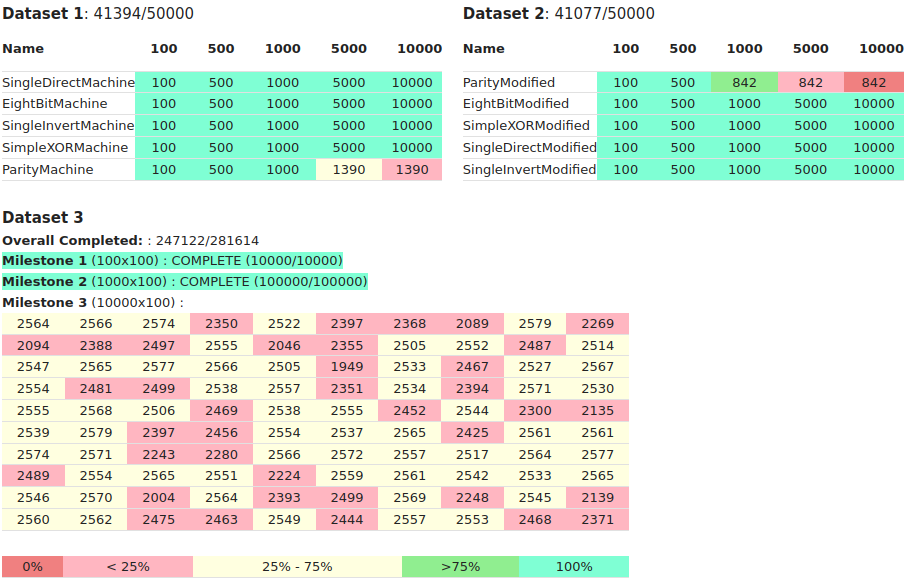Select the SingleDirectMachine row label
This screenshot has width=913, height=582.
[x=68, y=83]
